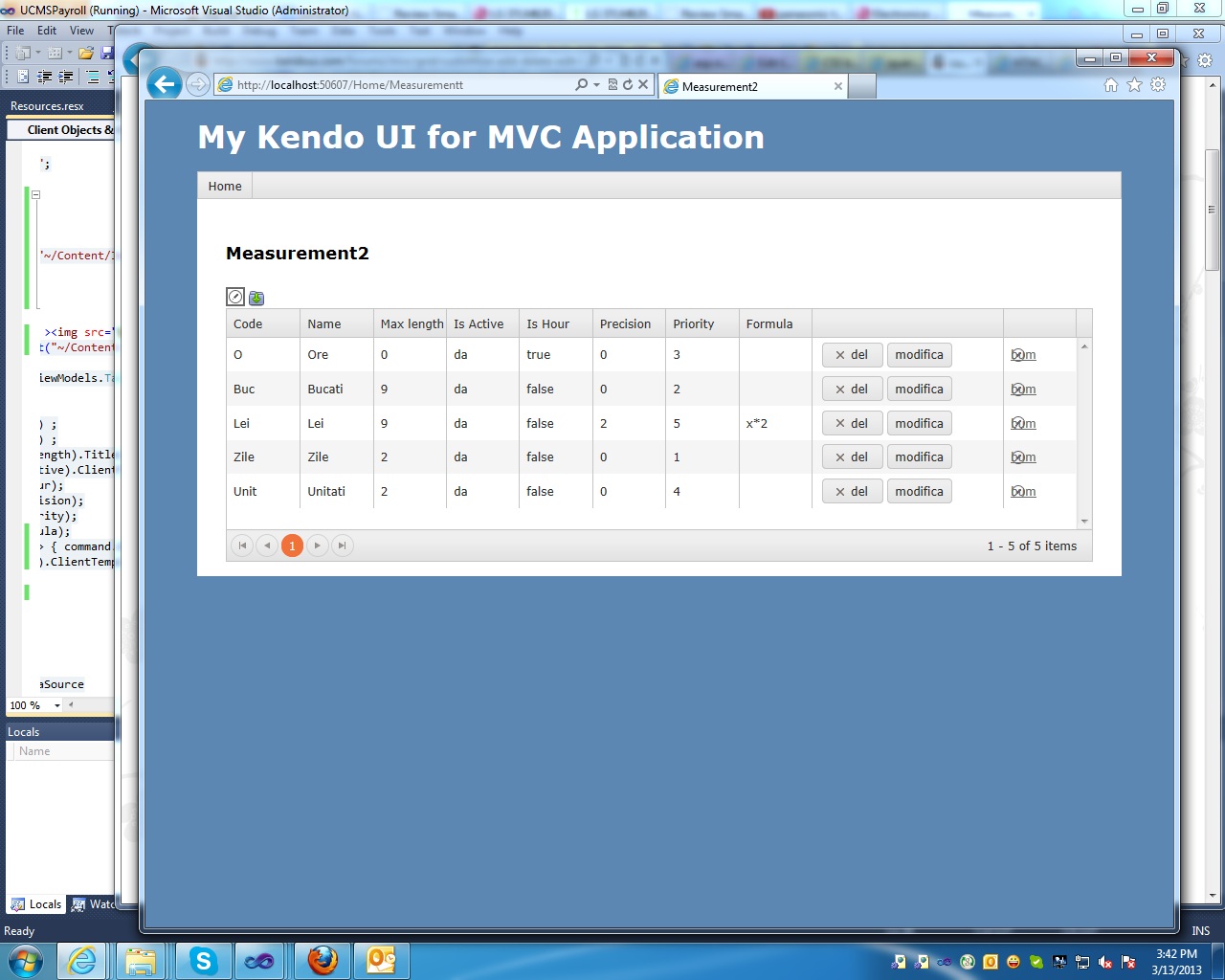Click modifica for the Zile row
The image size is (1225, 980).
[919, 457]
